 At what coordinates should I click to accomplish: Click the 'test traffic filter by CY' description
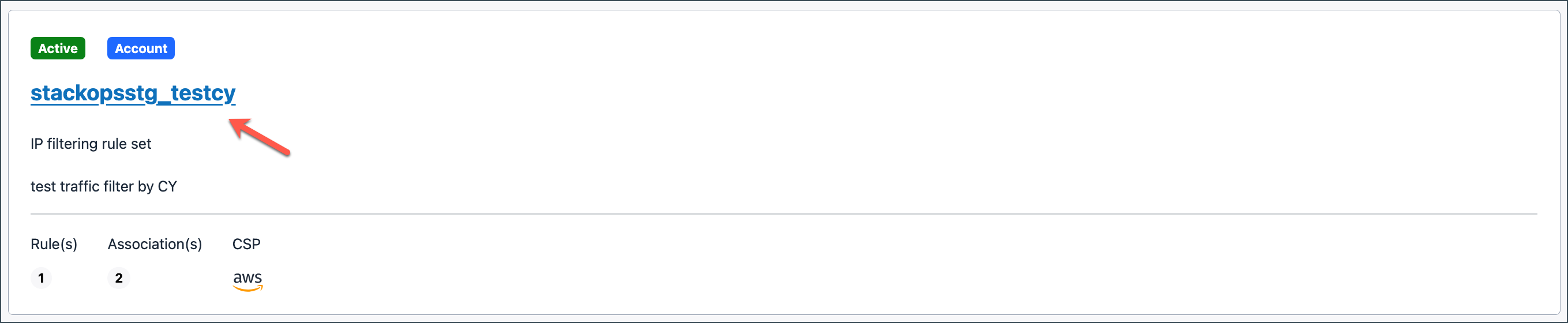(103, 186)
